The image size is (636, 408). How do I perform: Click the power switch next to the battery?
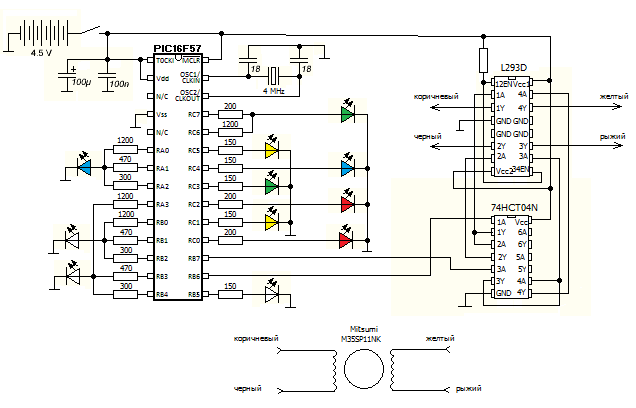pyautogui.click(x=90, y=30)
